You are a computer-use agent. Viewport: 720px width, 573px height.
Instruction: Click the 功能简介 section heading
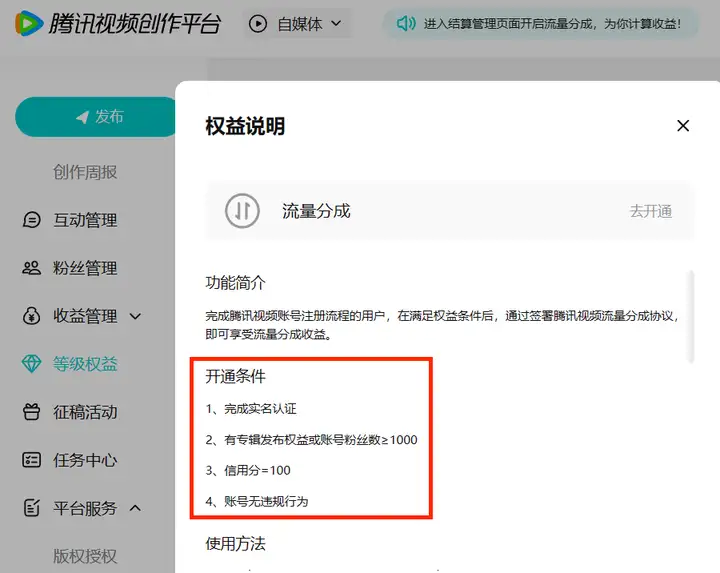[x=235, y=283]
